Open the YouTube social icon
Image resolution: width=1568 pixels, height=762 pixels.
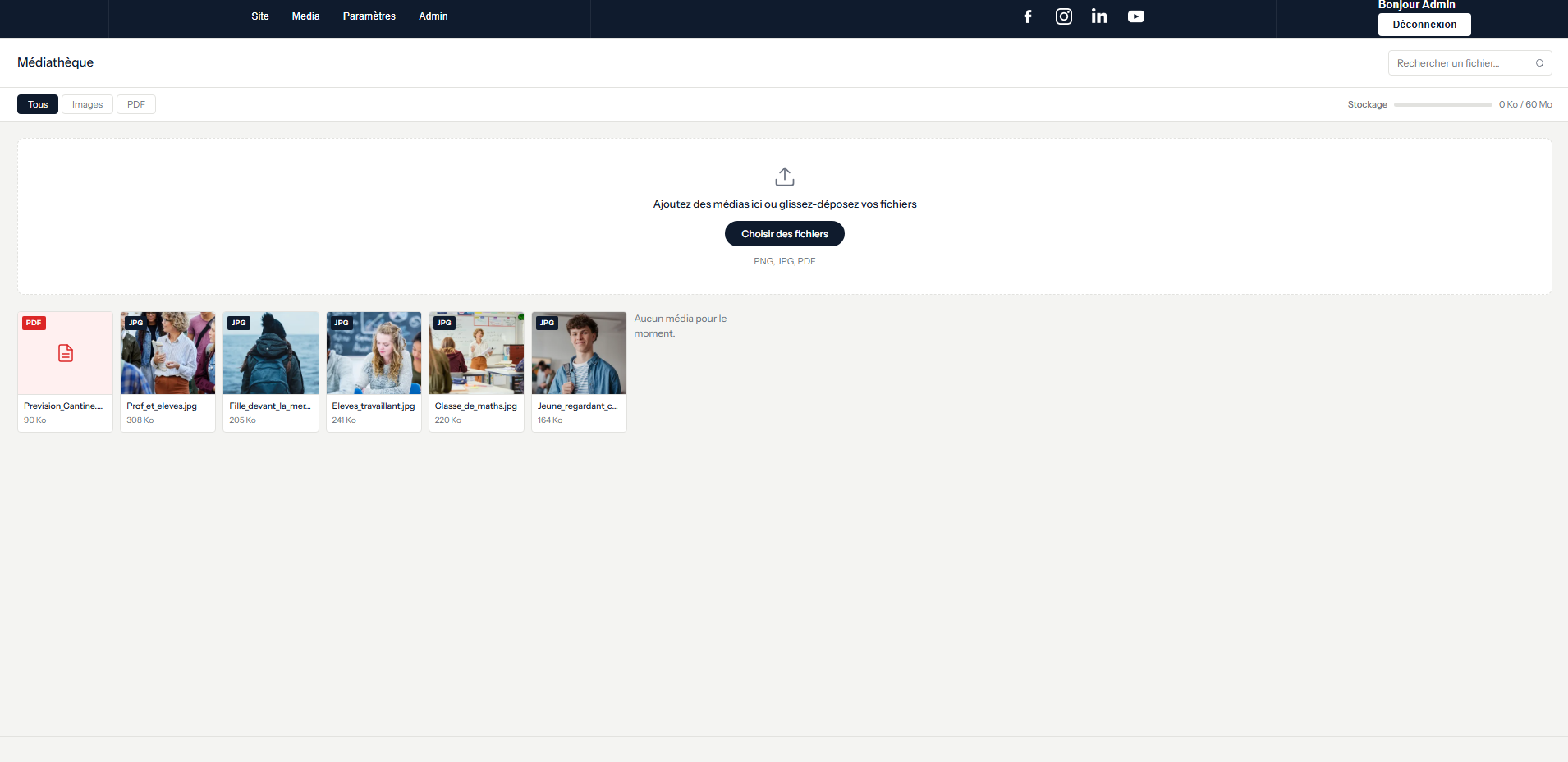pyautogui.click(x=1136, y=16)
